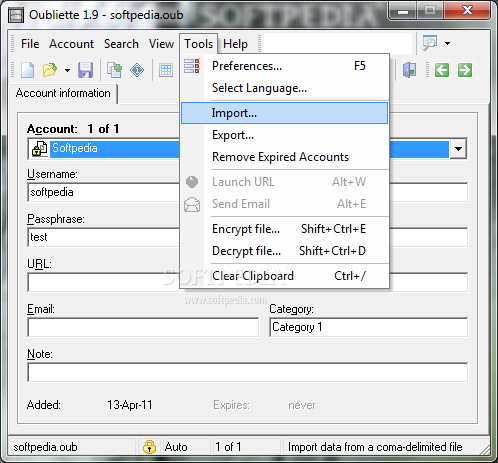Select Export... in the Tools menu
The image size is (498, 463).
285,135
